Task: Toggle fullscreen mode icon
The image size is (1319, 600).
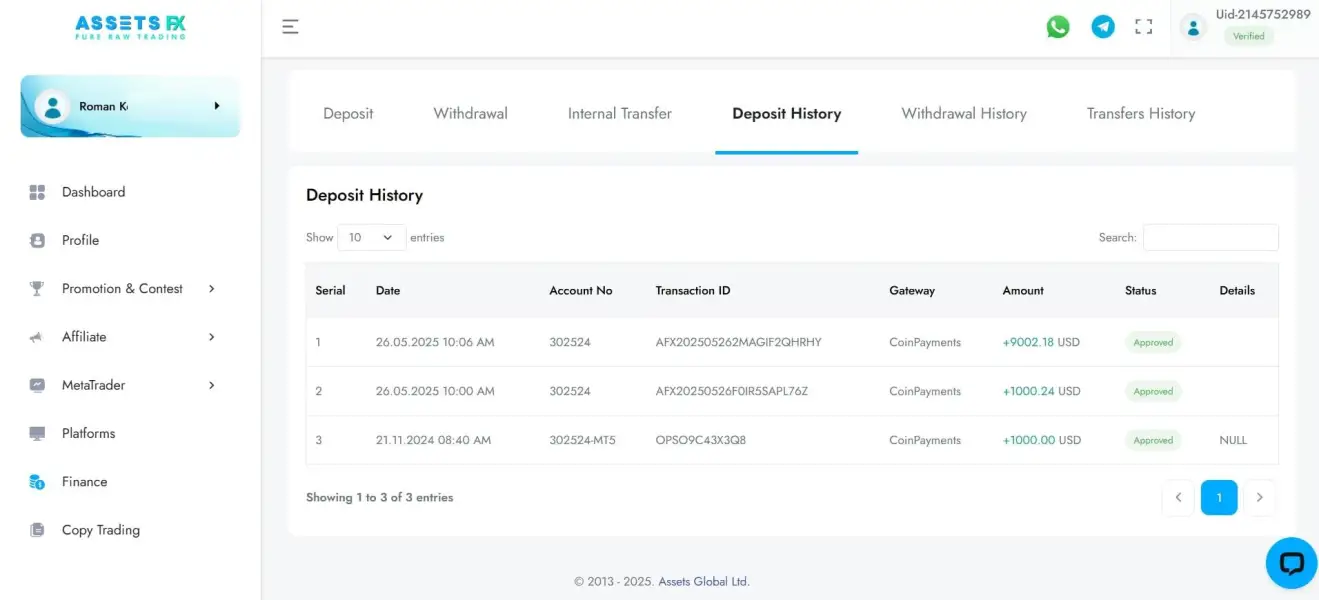Action: (x=1144, y=27)
